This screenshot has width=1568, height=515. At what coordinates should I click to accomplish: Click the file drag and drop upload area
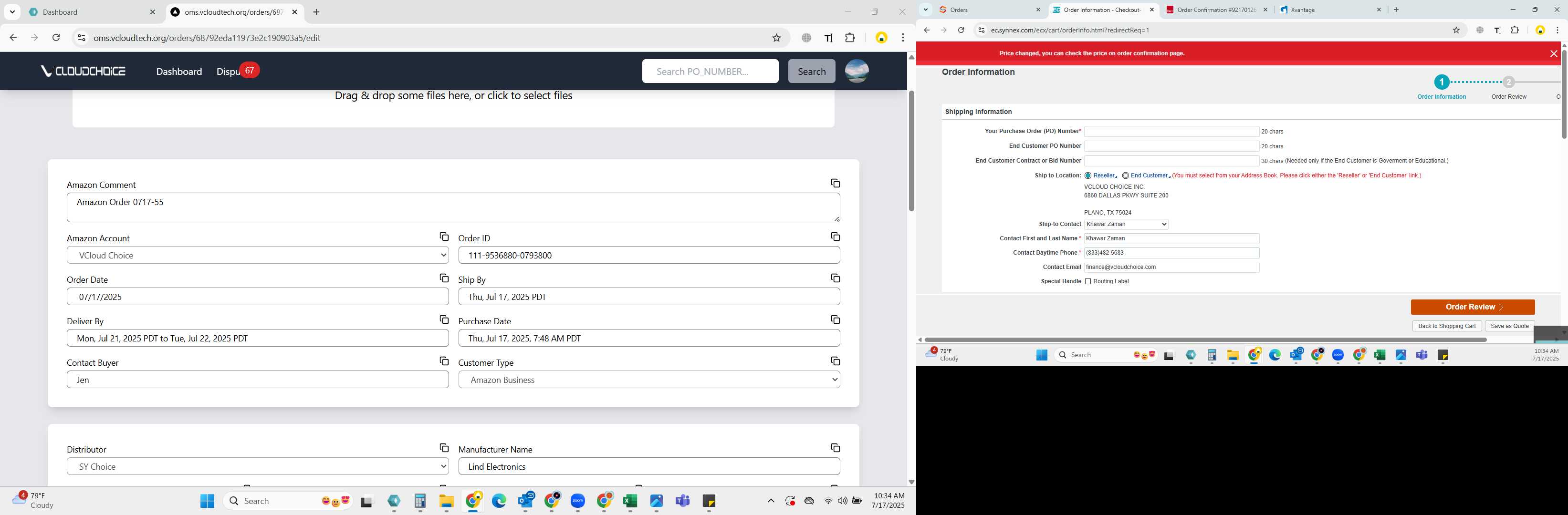tap(453, 108)
